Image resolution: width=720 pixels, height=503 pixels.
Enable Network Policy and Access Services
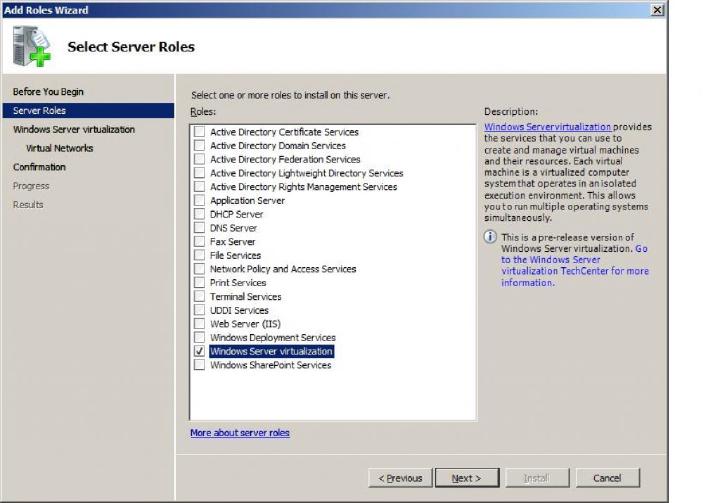click(x=199, y=269)
